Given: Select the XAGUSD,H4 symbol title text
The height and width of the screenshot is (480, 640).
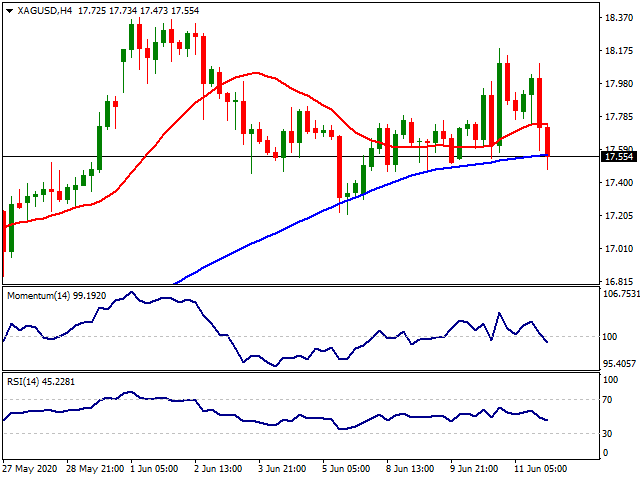Looking at the screenshot, I should (45, 11).
